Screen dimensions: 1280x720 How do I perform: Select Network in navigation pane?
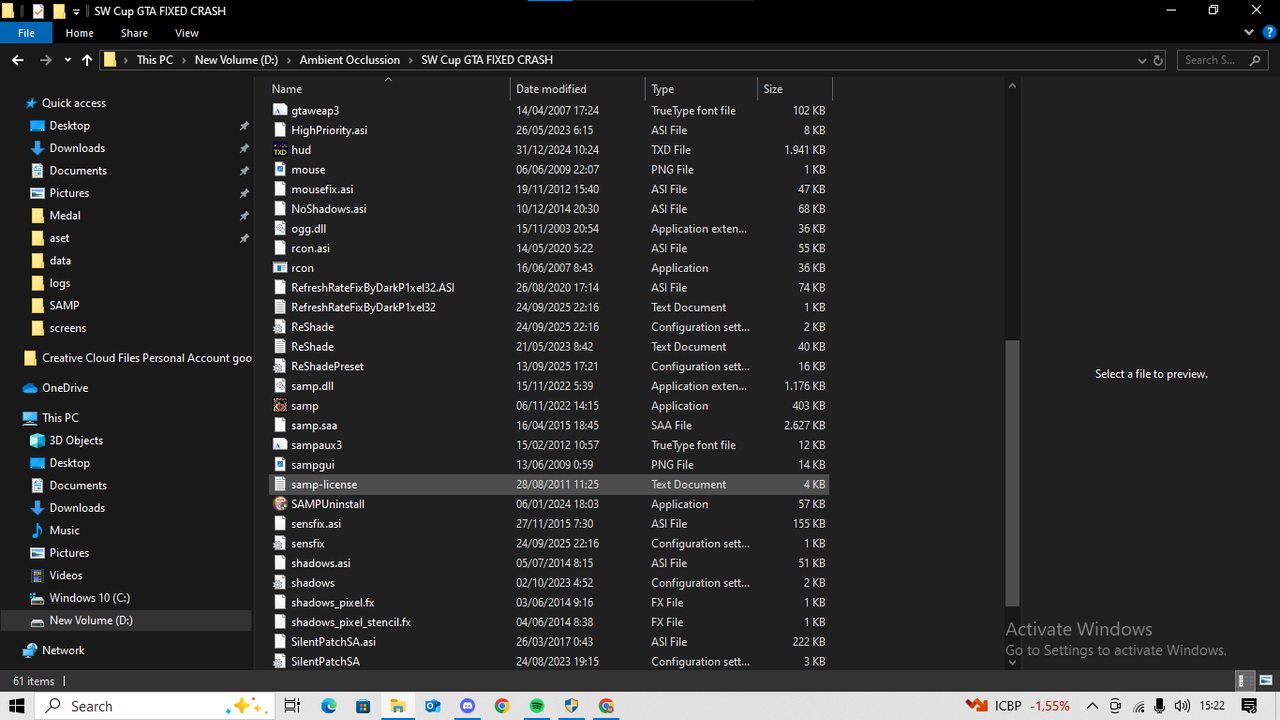click(x=63, y=650)
